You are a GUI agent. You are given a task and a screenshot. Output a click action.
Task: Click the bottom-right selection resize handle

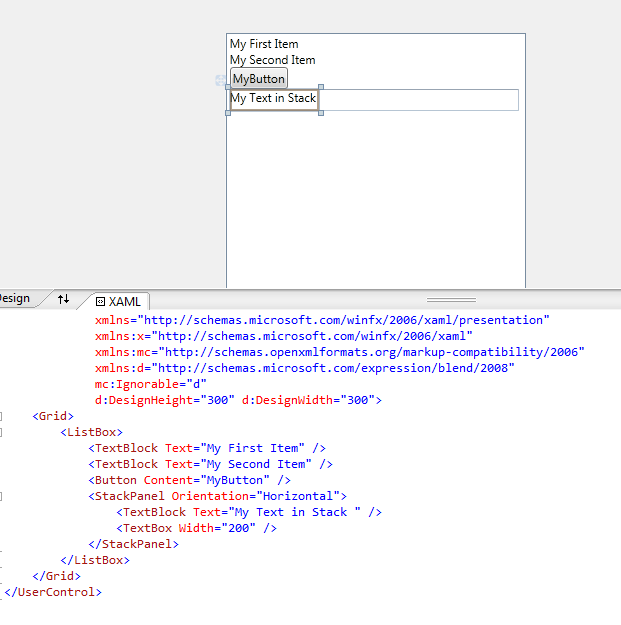tap(321, 113)
